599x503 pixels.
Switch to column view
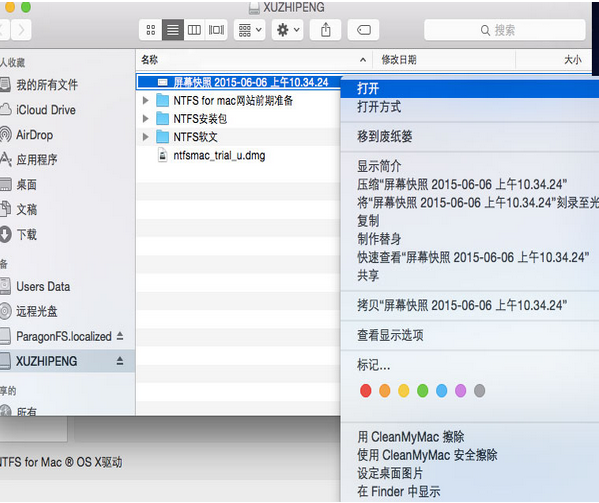pyautogui.click(x=194, y=30)
